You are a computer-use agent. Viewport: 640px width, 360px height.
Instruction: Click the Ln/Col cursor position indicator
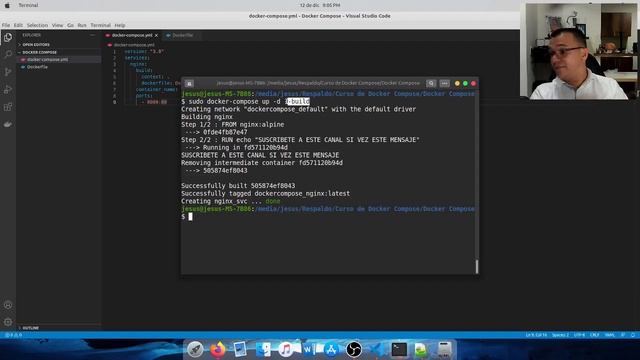tap(536, 335)
